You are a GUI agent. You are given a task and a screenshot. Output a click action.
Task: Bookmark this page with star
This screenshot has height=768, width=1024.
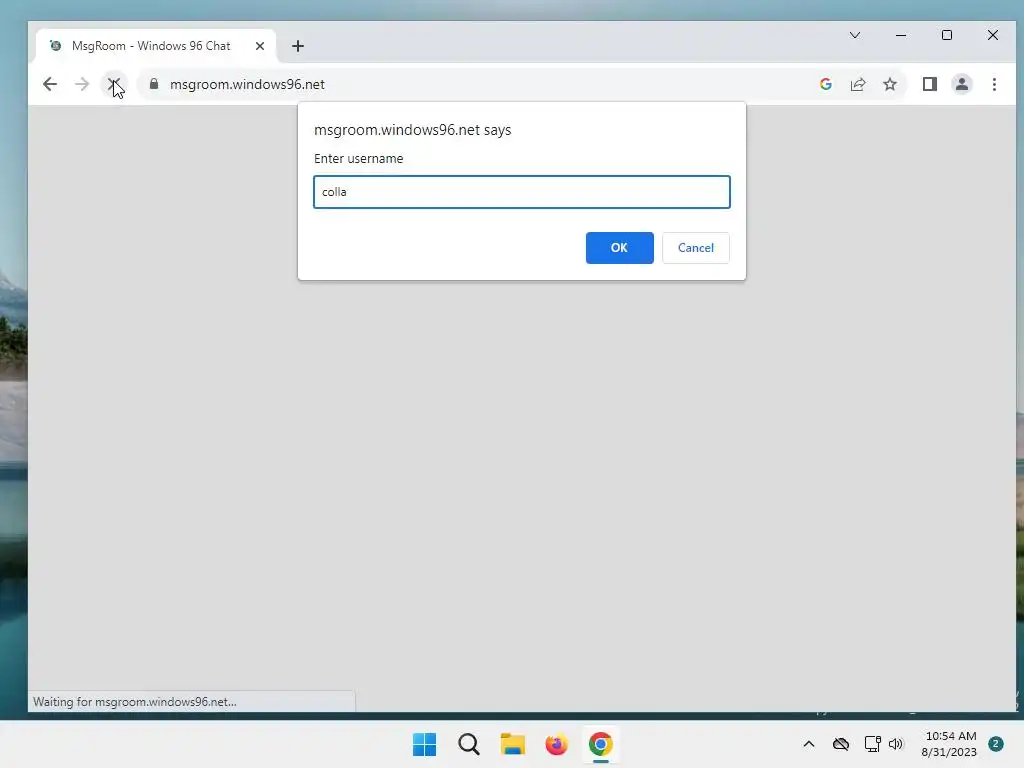point(889,84)
